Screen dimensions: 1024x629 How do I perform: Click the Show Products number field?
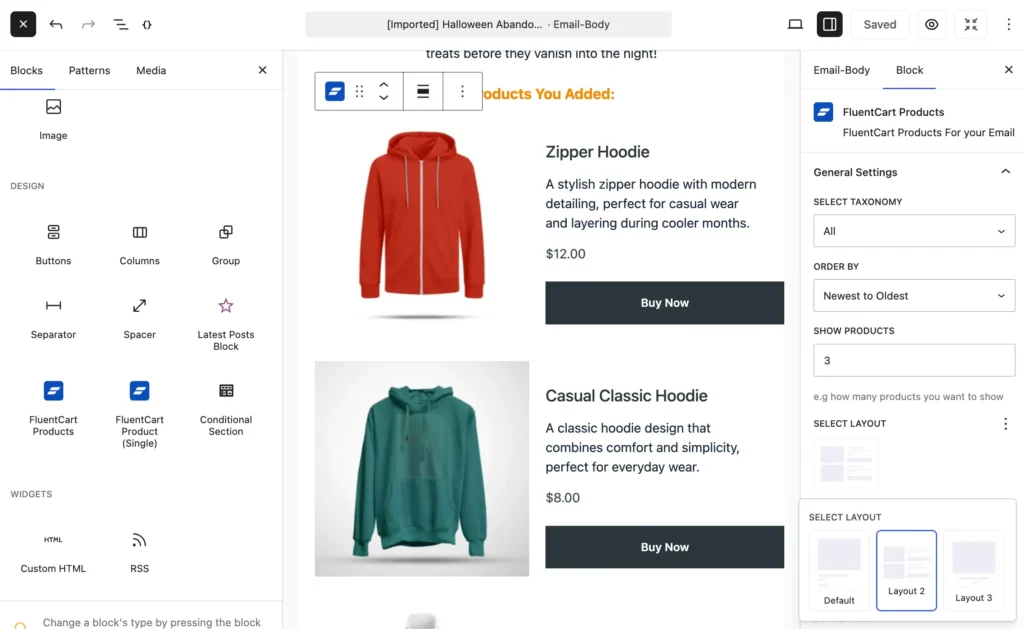click(x=914, y=360)
